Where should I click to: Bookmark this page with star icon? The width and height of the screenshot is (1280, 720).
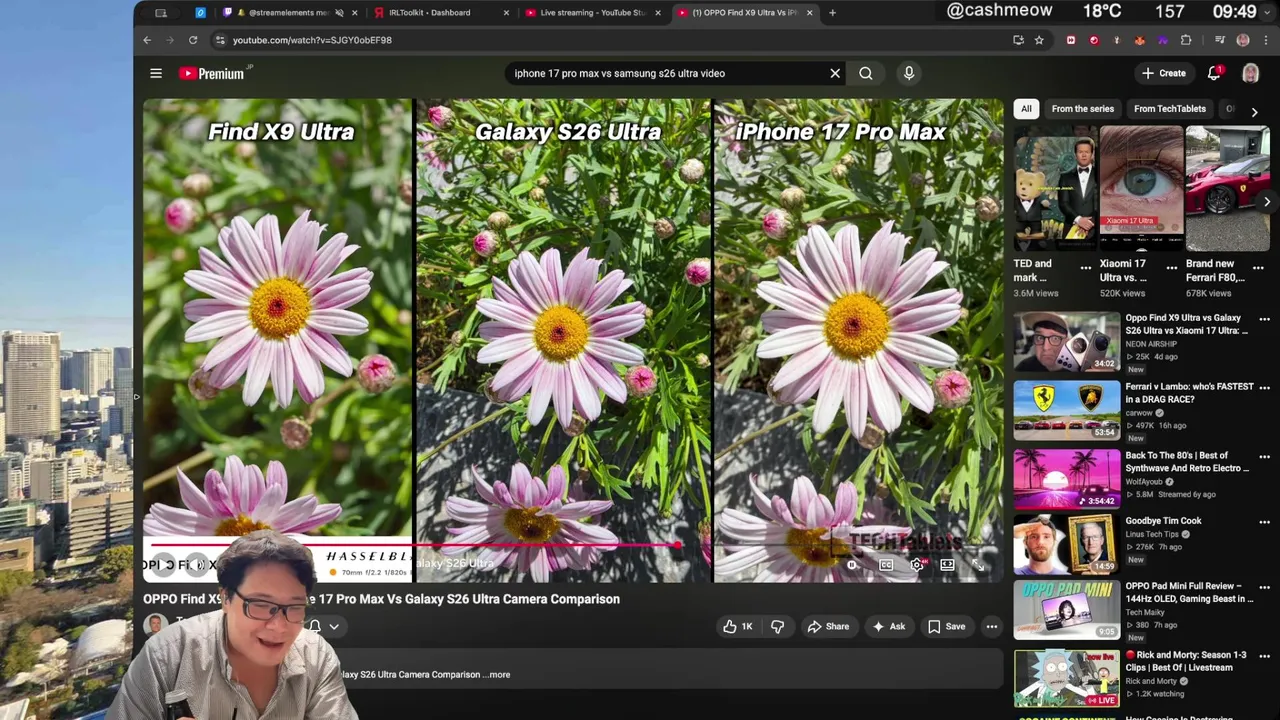click(1039, 40)
